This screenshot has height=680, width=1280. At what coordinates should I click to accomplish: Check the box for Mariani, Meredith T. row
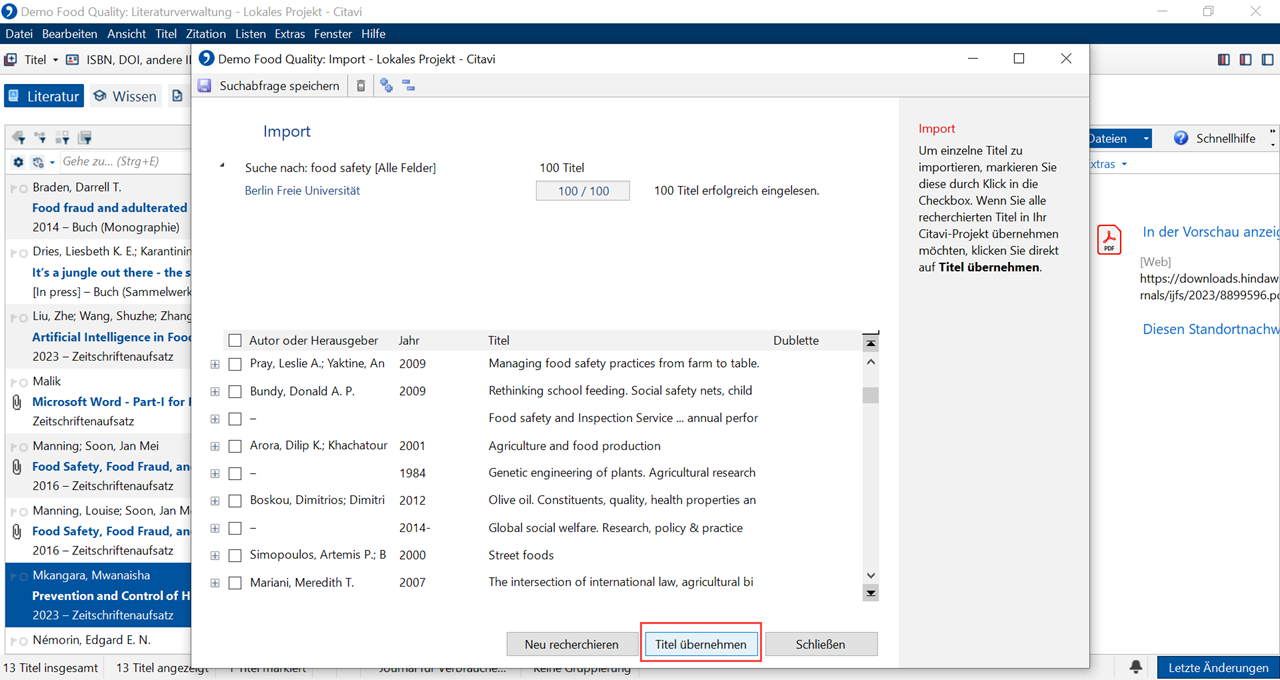[x=235, y=583]
